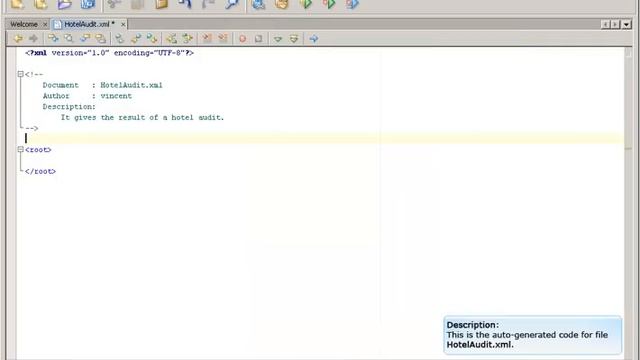Image resolution: width=640 pixels, height=360 pixels.
Task: Run XSL Transformation blue arrow icon
Action: (313, 39)
